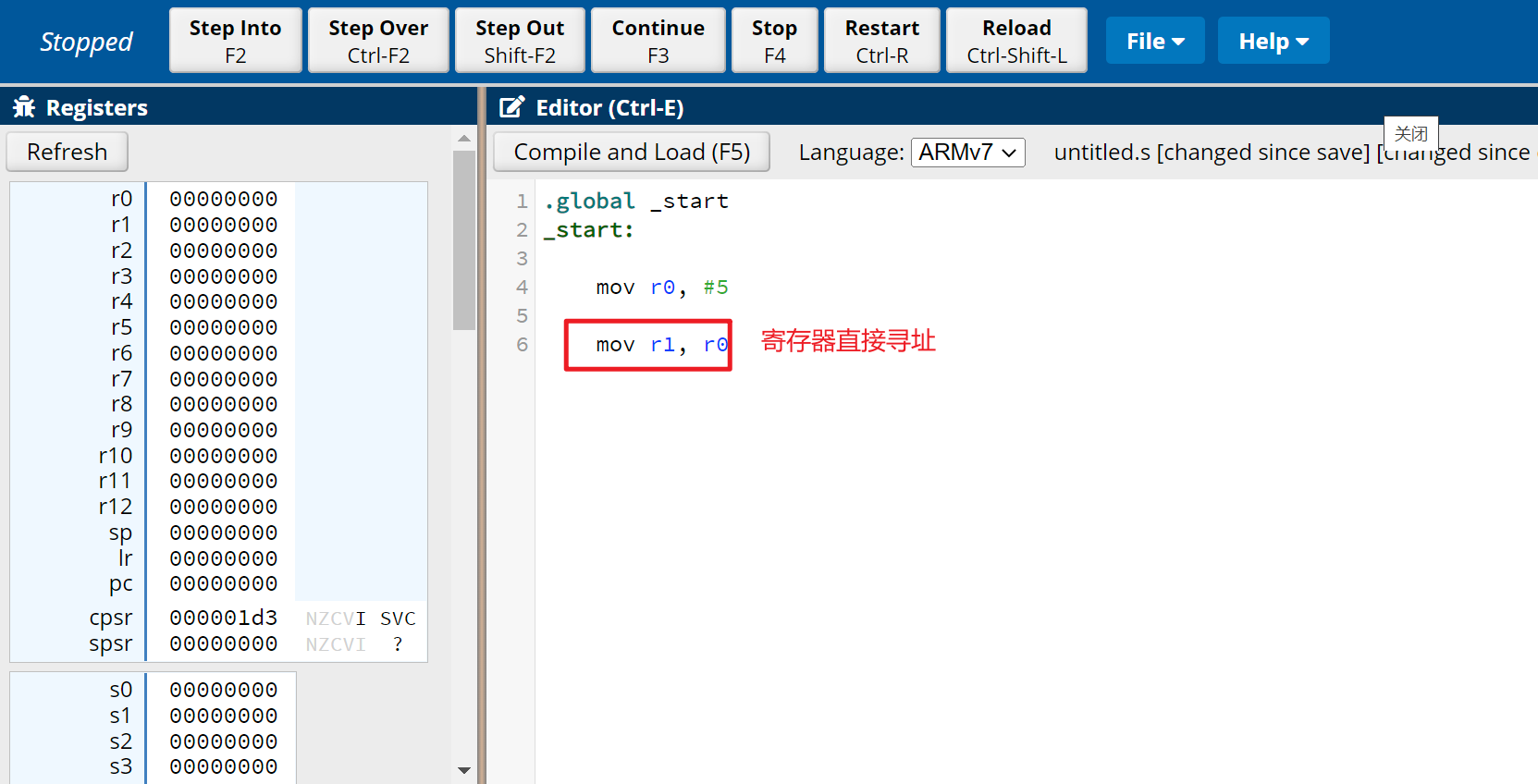
Task: Restart the program with Restart button
Action: [881, 41]
